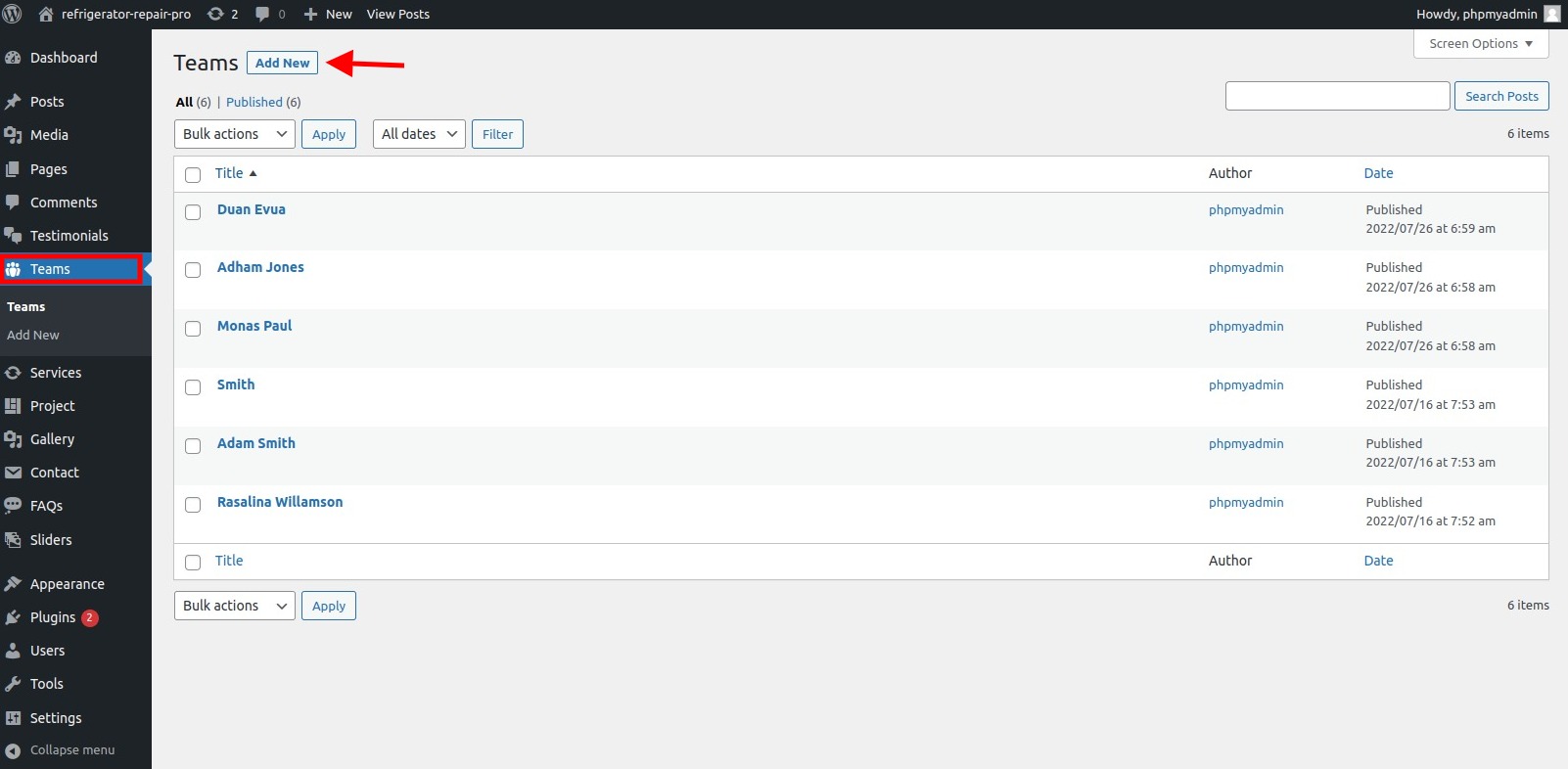Sort by Date column header
Viewport: 1568px width, 769px height.
click(1378, 173)
